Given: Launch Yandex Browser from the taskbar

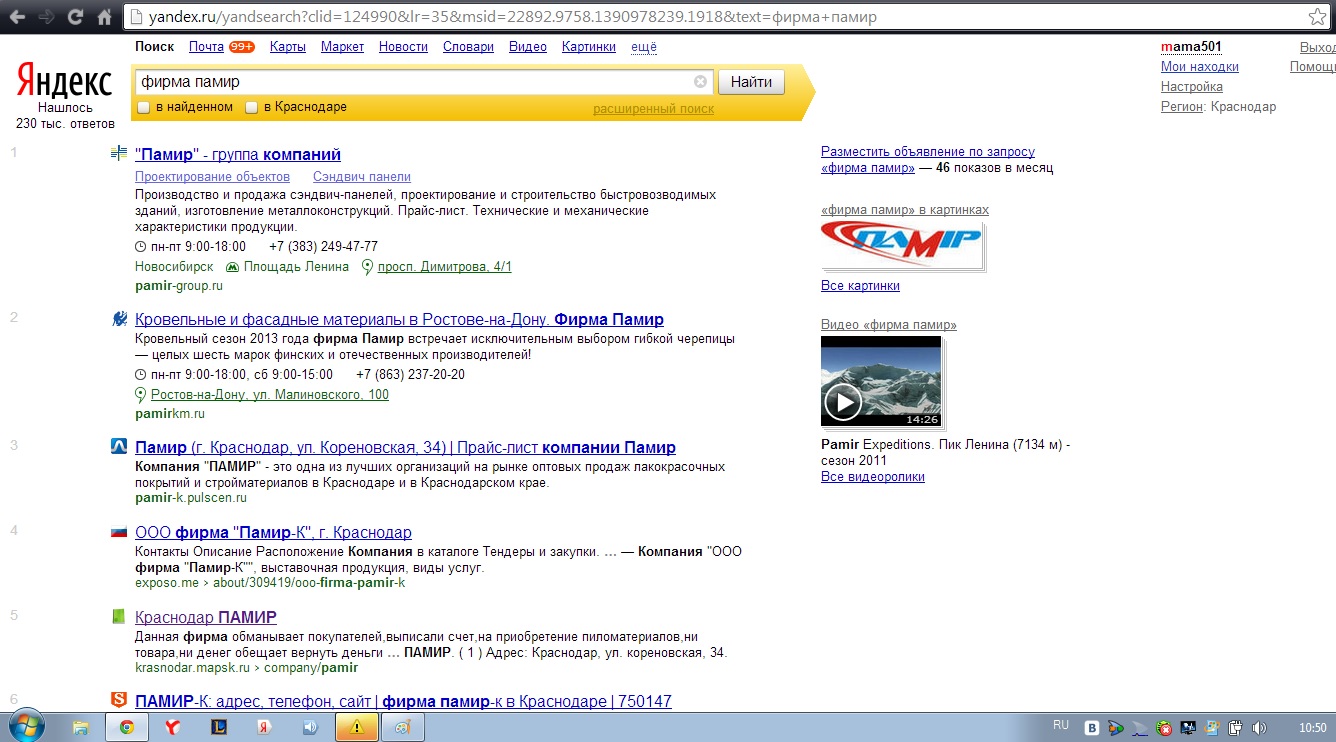Looking at the screenshot, I should click(x=172, y=727).
